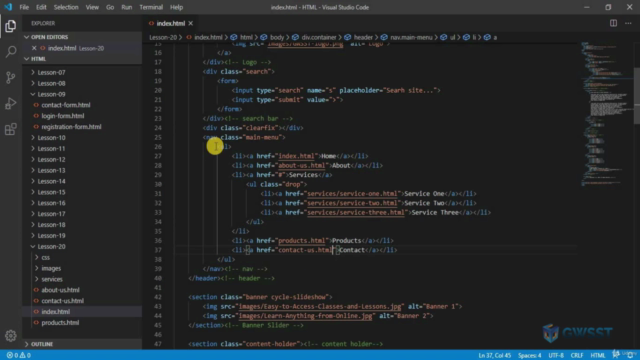Click the Ln 37, Col 45 status entry
This screenshot has width=640, height=360.
click(494, 356)
